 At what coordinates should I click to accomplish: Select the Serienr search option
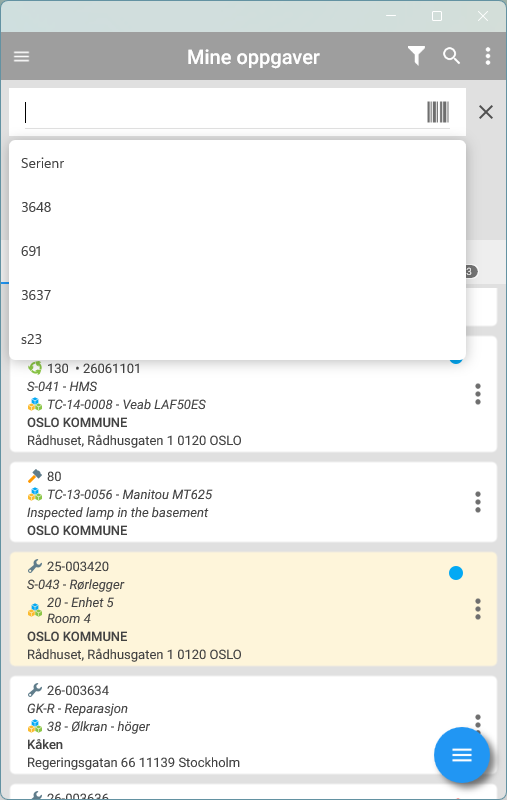237,163
